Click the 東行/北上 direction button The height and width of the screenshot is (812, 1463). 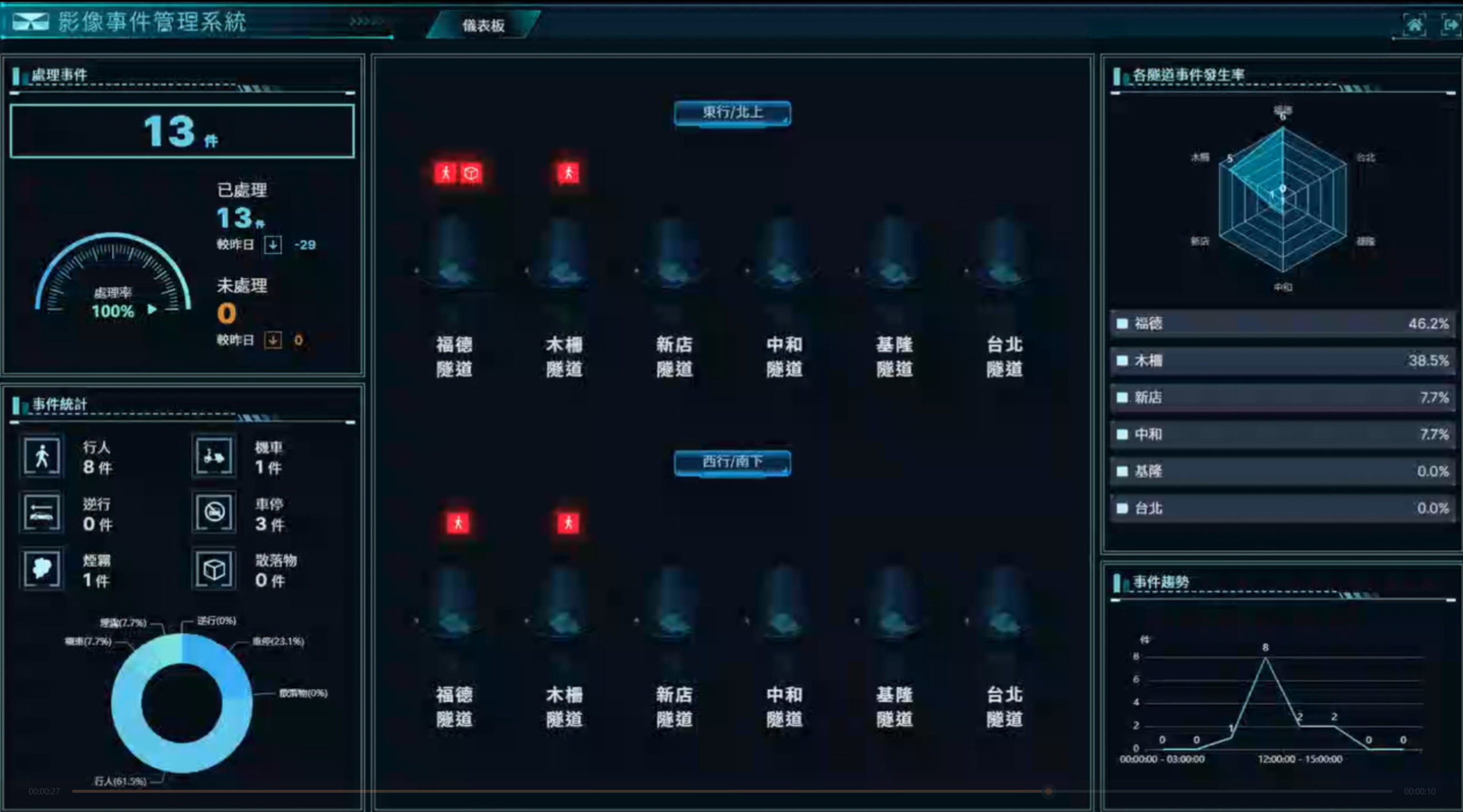click(x=732, y=113)
